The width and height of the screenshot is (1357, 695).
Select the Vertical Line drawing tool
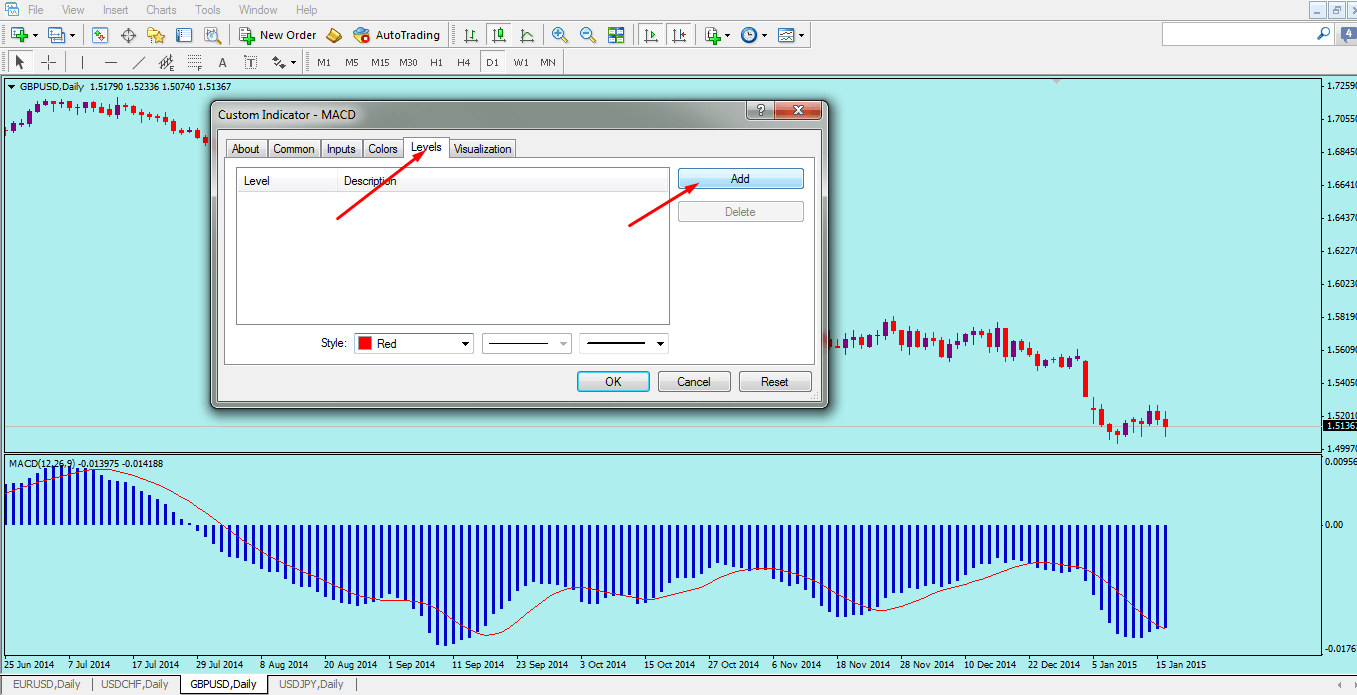pos(82,62)
